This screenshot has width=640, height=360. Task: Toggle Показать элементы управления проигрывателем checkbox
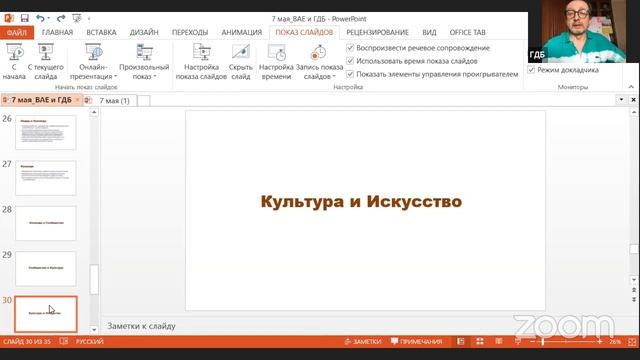350,74
